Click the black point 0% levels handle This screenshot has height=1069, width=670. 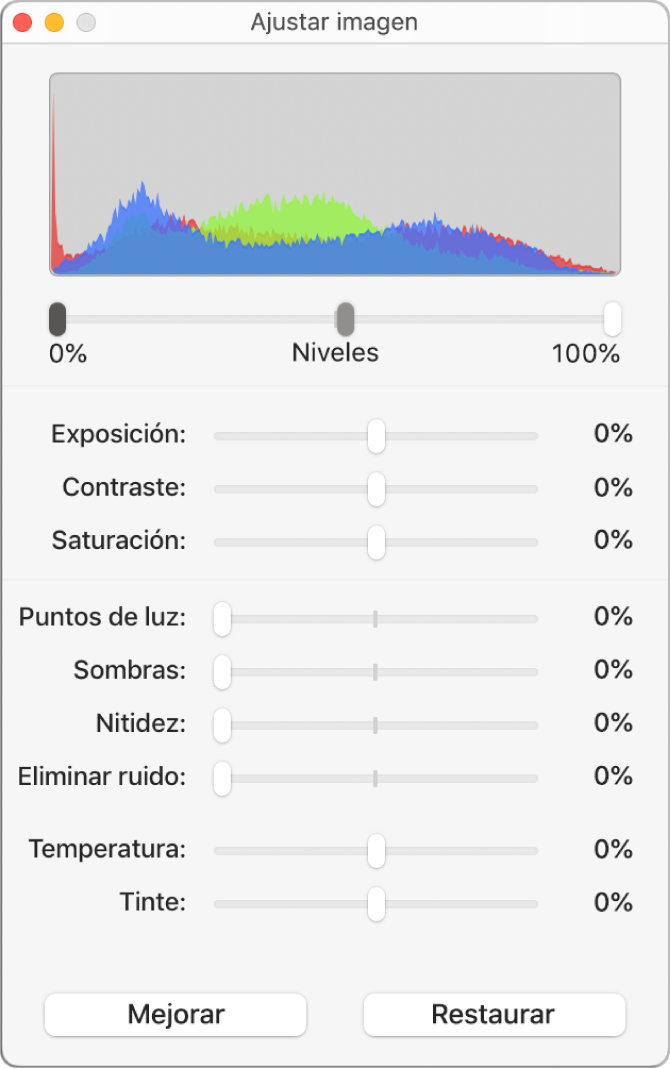click(x=57, y=318)
